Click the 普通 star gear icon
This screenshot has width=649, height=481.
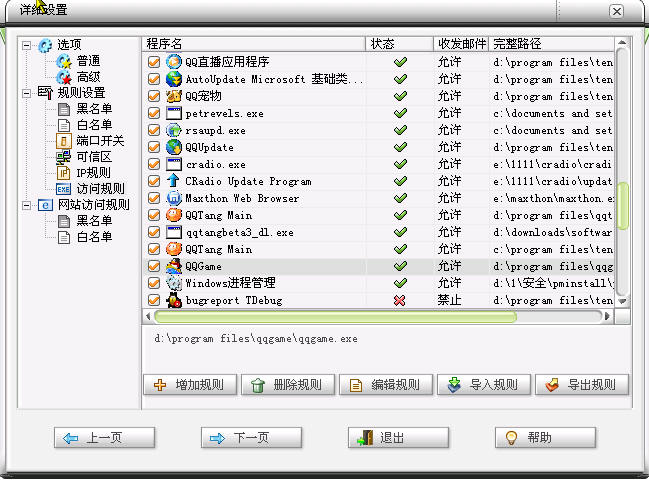click(64, 61)
